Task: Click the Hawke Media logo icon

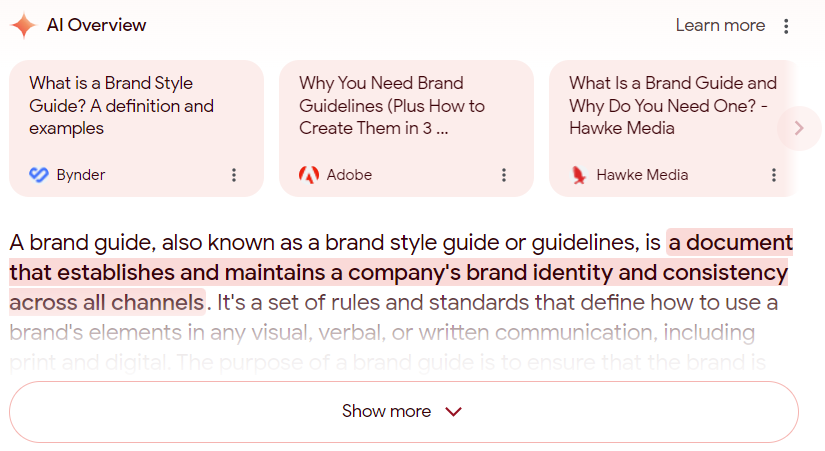Action: (579, 175)
